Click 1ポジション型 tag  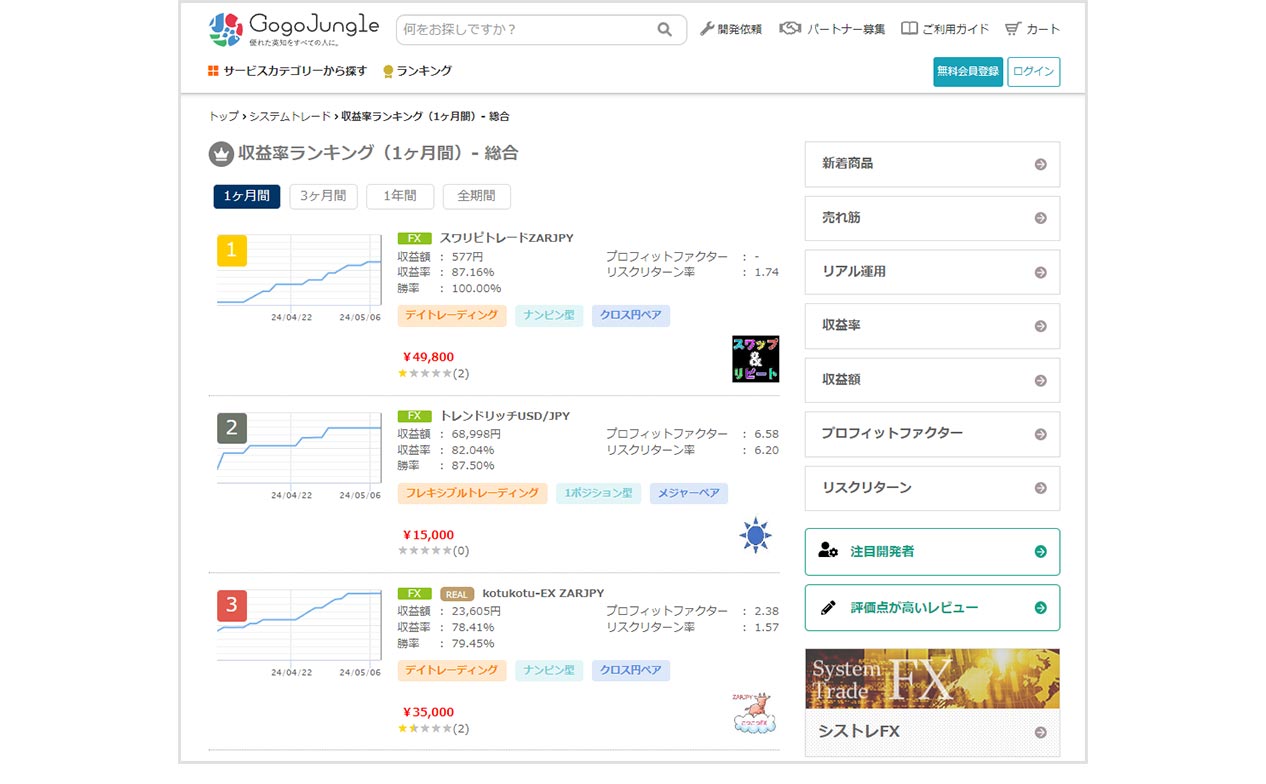click(x=598, y=494)
